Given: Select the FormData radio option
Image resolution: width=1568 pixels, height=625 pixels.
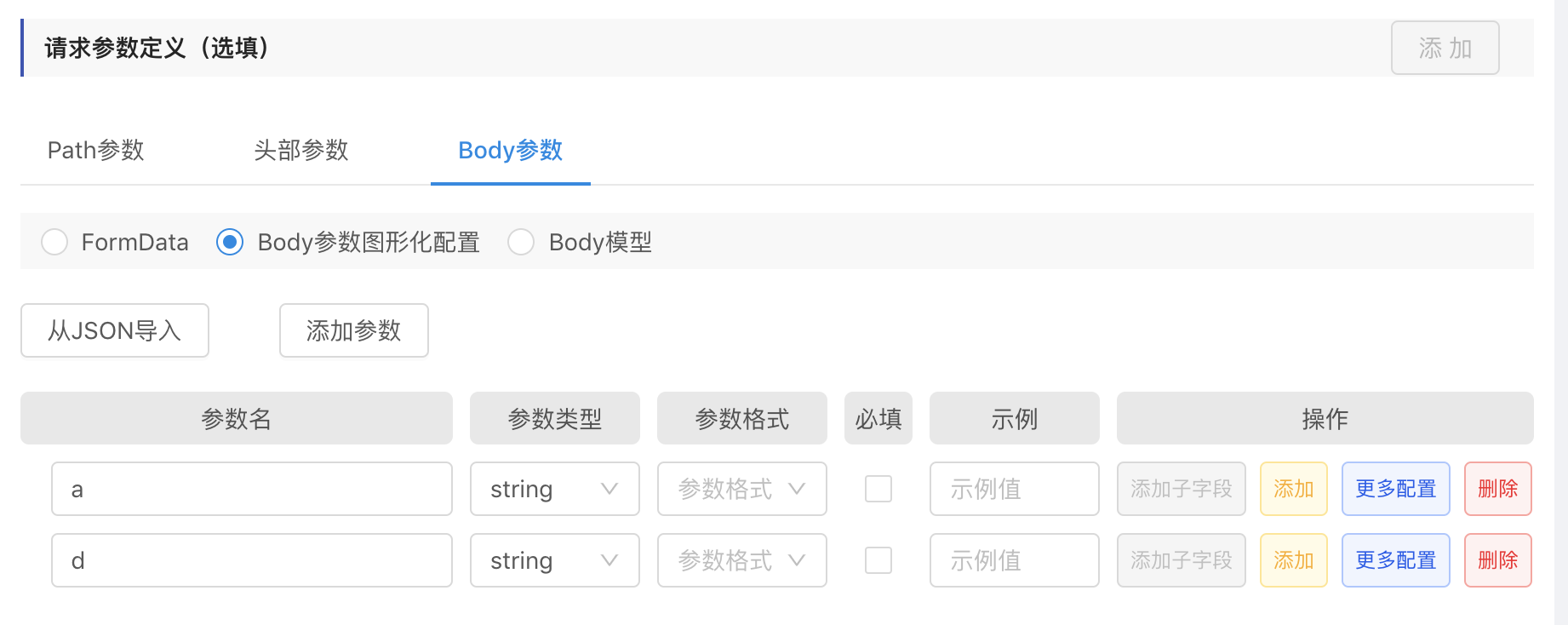Looking at the screenshot, I should tap(54, 242).
